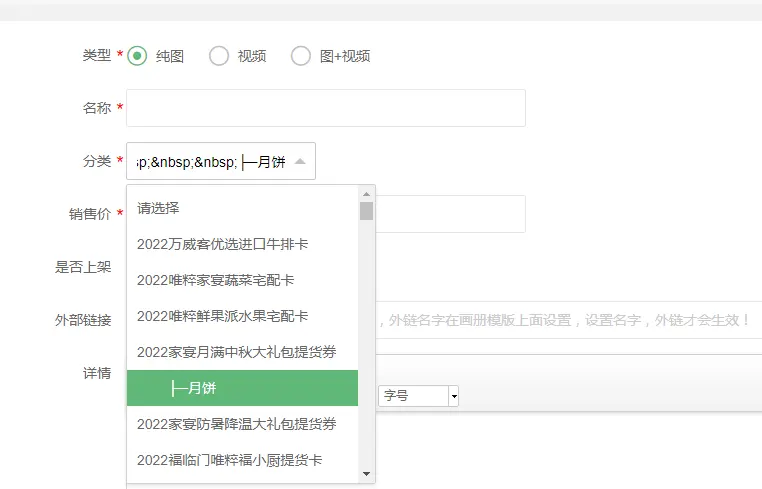This screenshot has height=489, width=762.
Task: Click the 分类 select box text
Action: (210, 161)
